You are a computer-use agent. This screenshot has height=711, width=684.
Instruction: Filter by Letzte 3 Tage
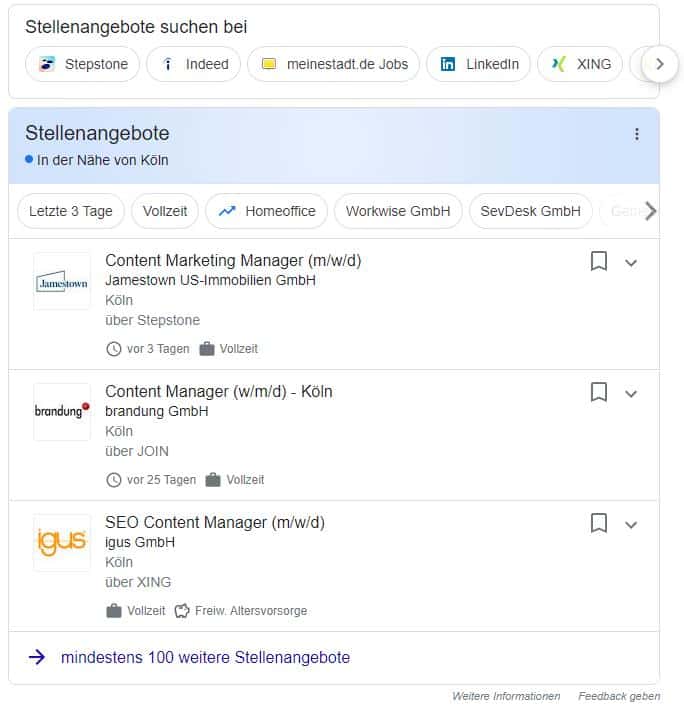[x=71, y=211]
